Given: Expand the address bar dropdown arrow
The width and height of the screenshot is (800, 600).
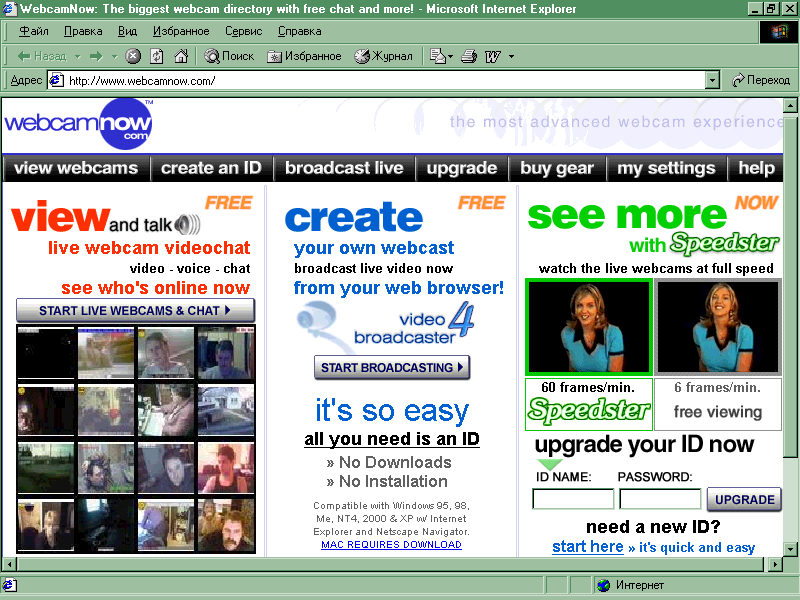Looking at the screenshot, I should tap(712, 80).
